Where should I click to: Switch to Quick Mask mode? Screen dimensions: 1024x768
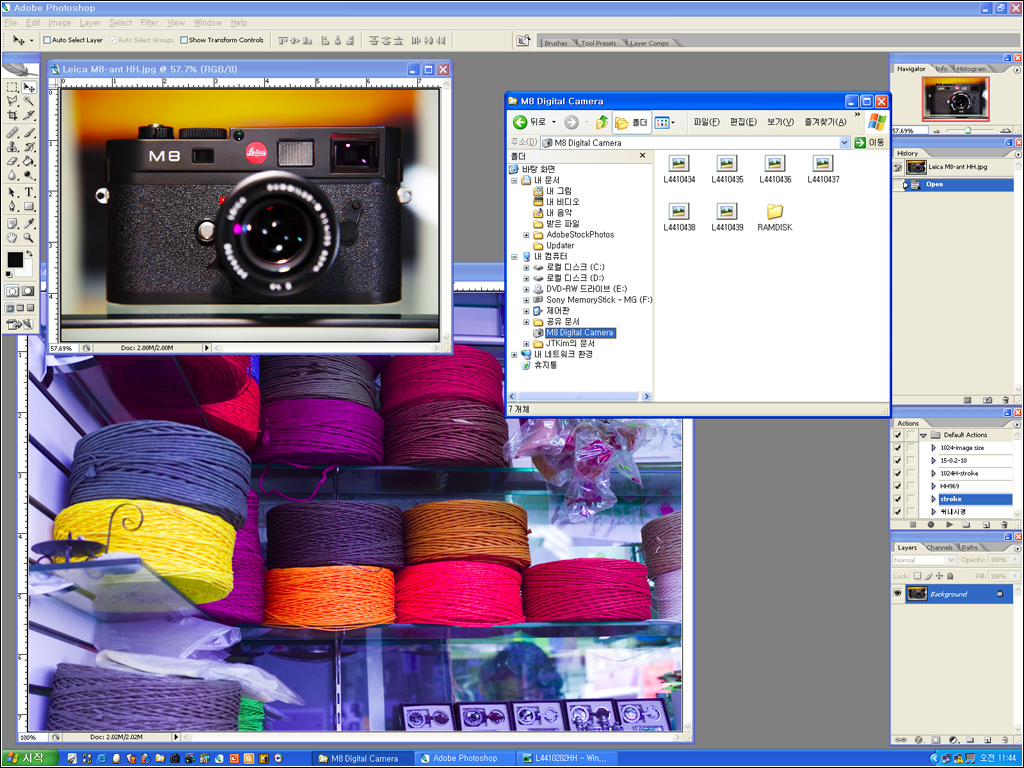(28, 291)
